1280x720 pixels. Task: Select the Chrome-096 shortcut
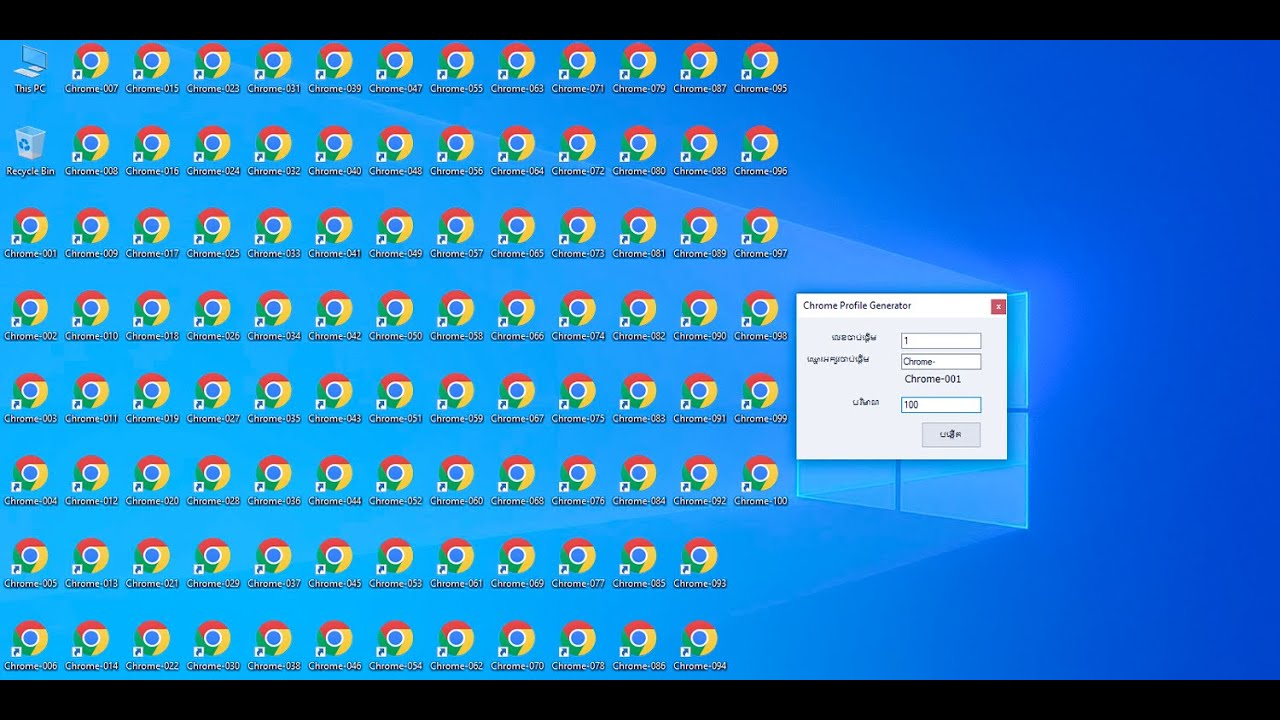coord(761,152)
